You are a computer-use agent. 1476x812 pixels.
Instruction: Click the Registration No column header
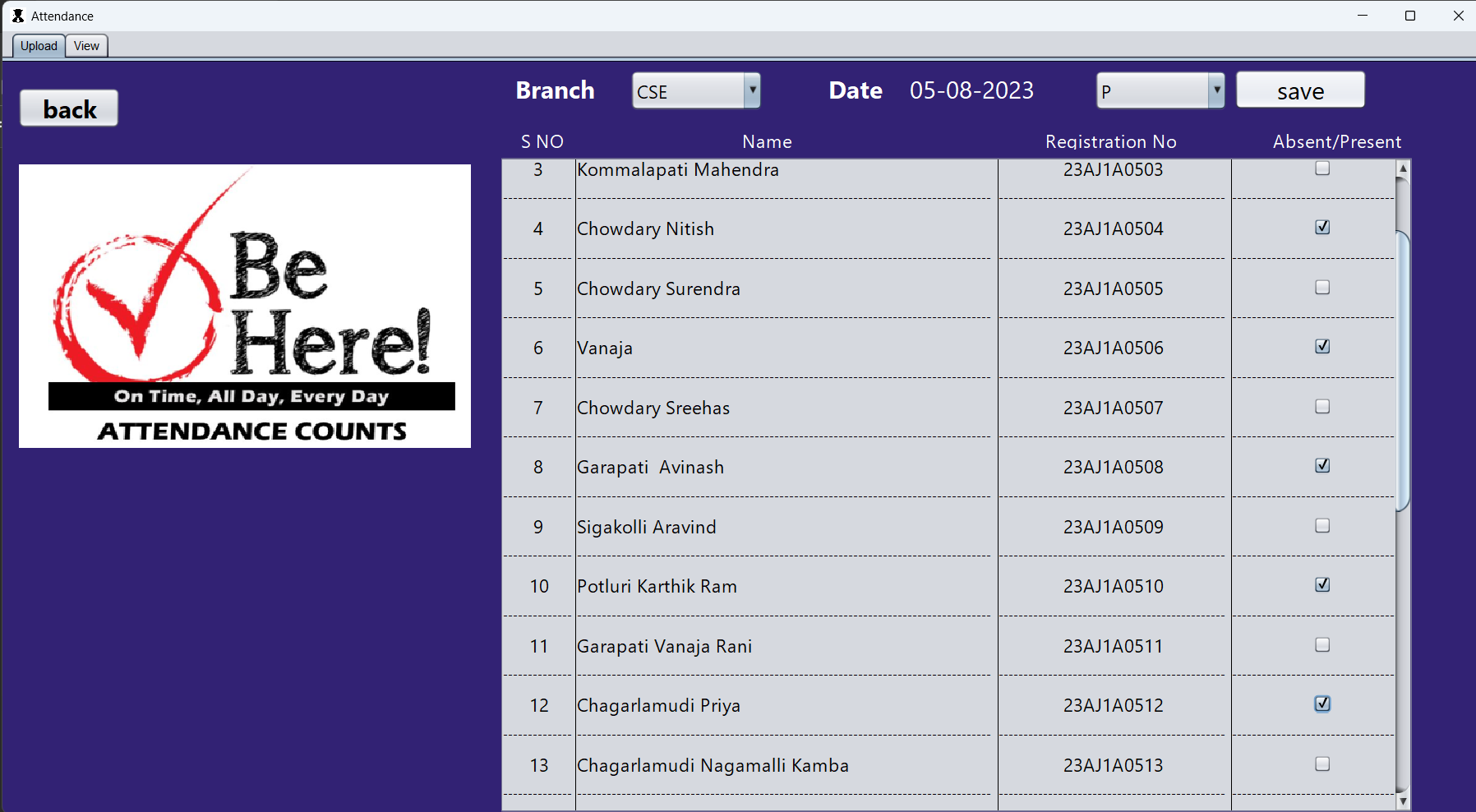point(1110,142)
